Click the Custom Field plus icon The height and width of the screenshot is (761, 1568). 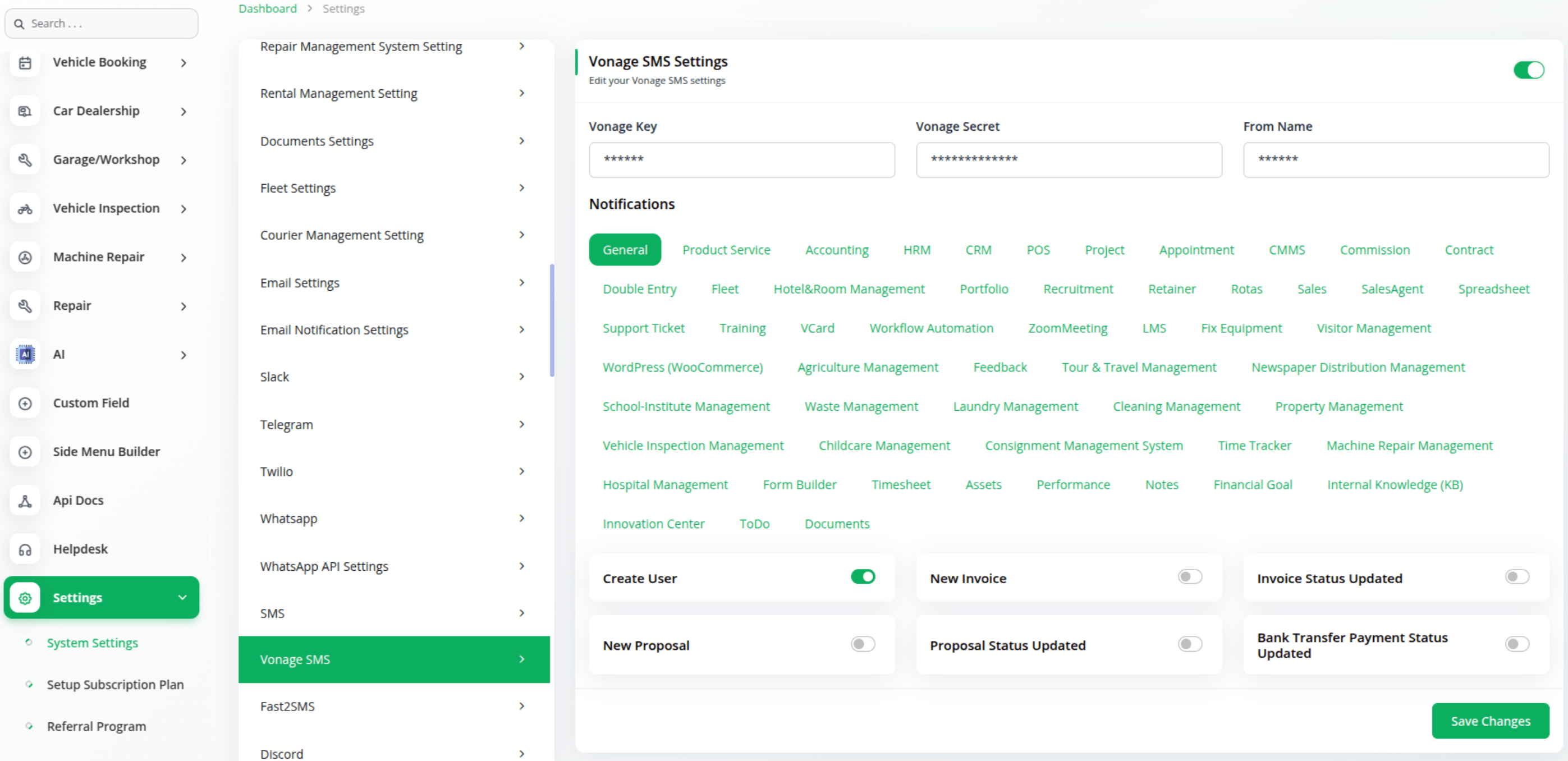(x=25, y=403)
